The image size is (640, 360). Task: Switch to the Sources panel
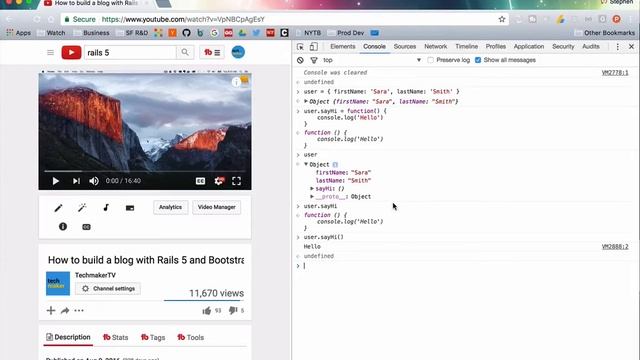pos(404,47)
